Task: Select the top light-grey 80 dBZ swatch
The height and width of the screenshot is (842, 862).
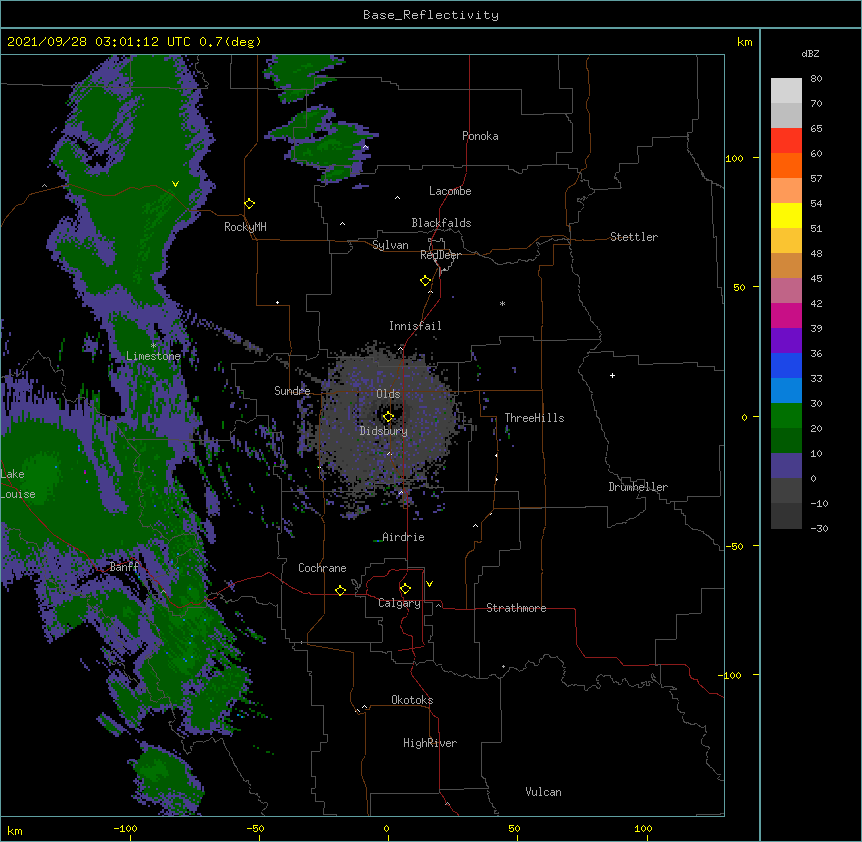Action: (x=786, y=90)
